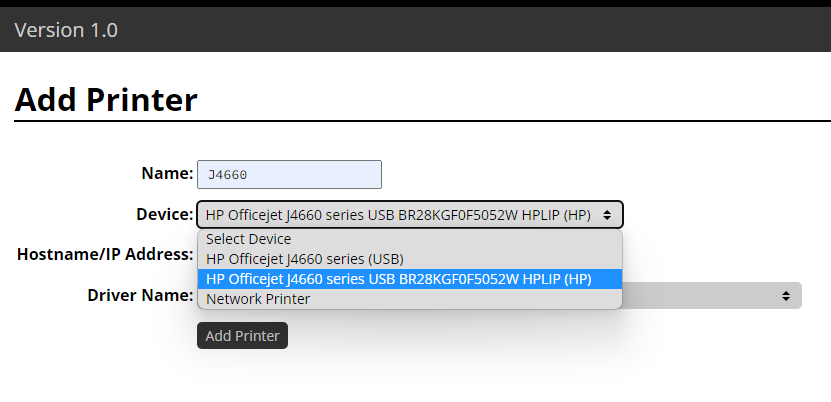Click the 'Add Printer' page heading
Screen dimensions: 831x402
coord(106,99)
